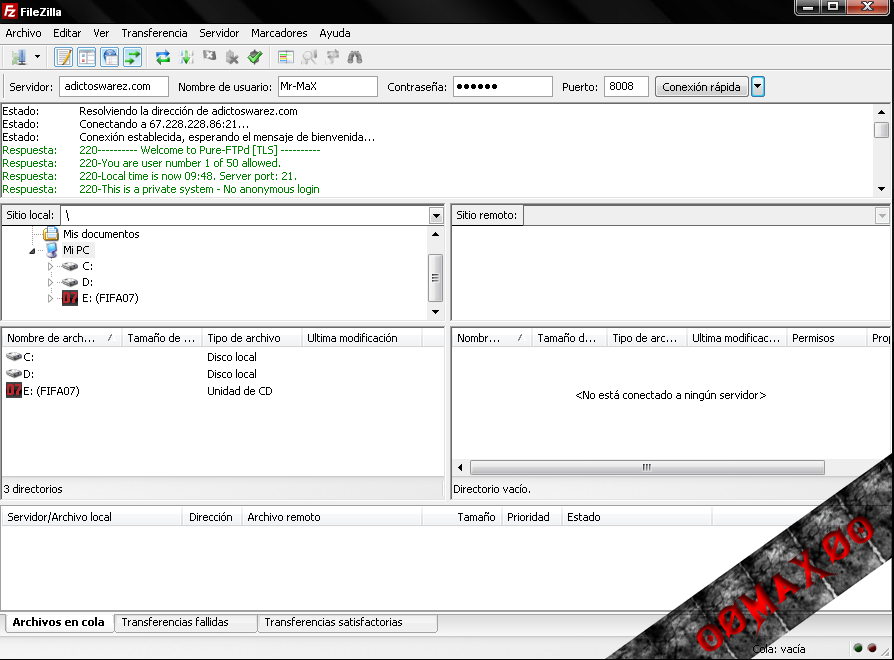Open the Transferencia menu
Image resolution: width=894 pixels, height=660 pixels.
tap(154, 33)
